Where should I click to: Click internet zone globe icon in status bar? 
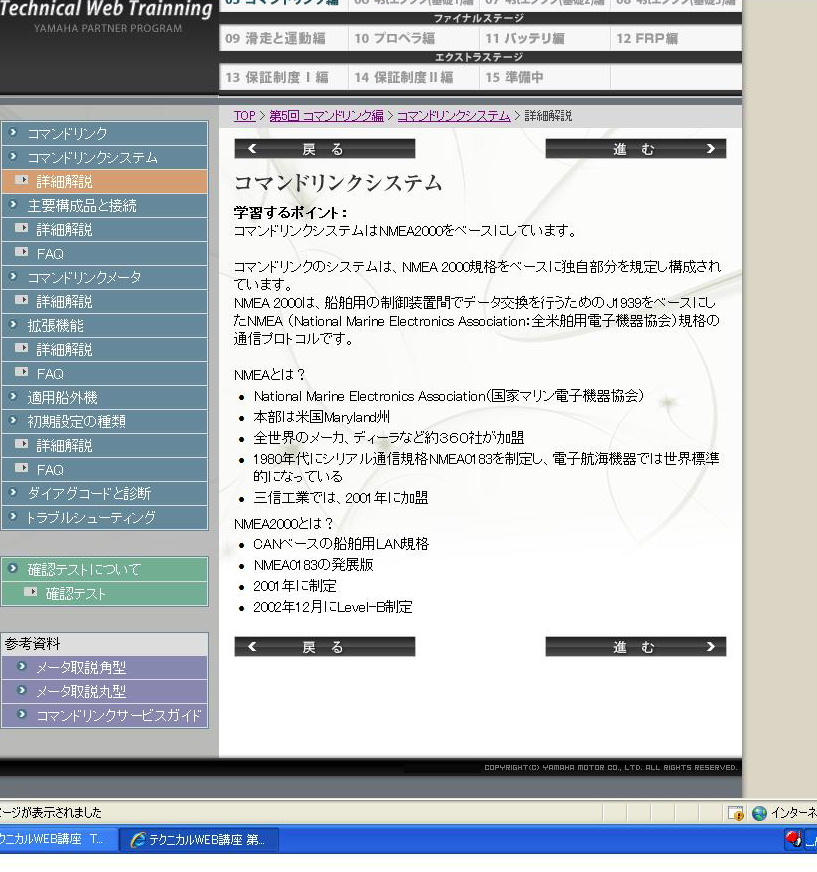pyautogui.click(x=759, y=813)
